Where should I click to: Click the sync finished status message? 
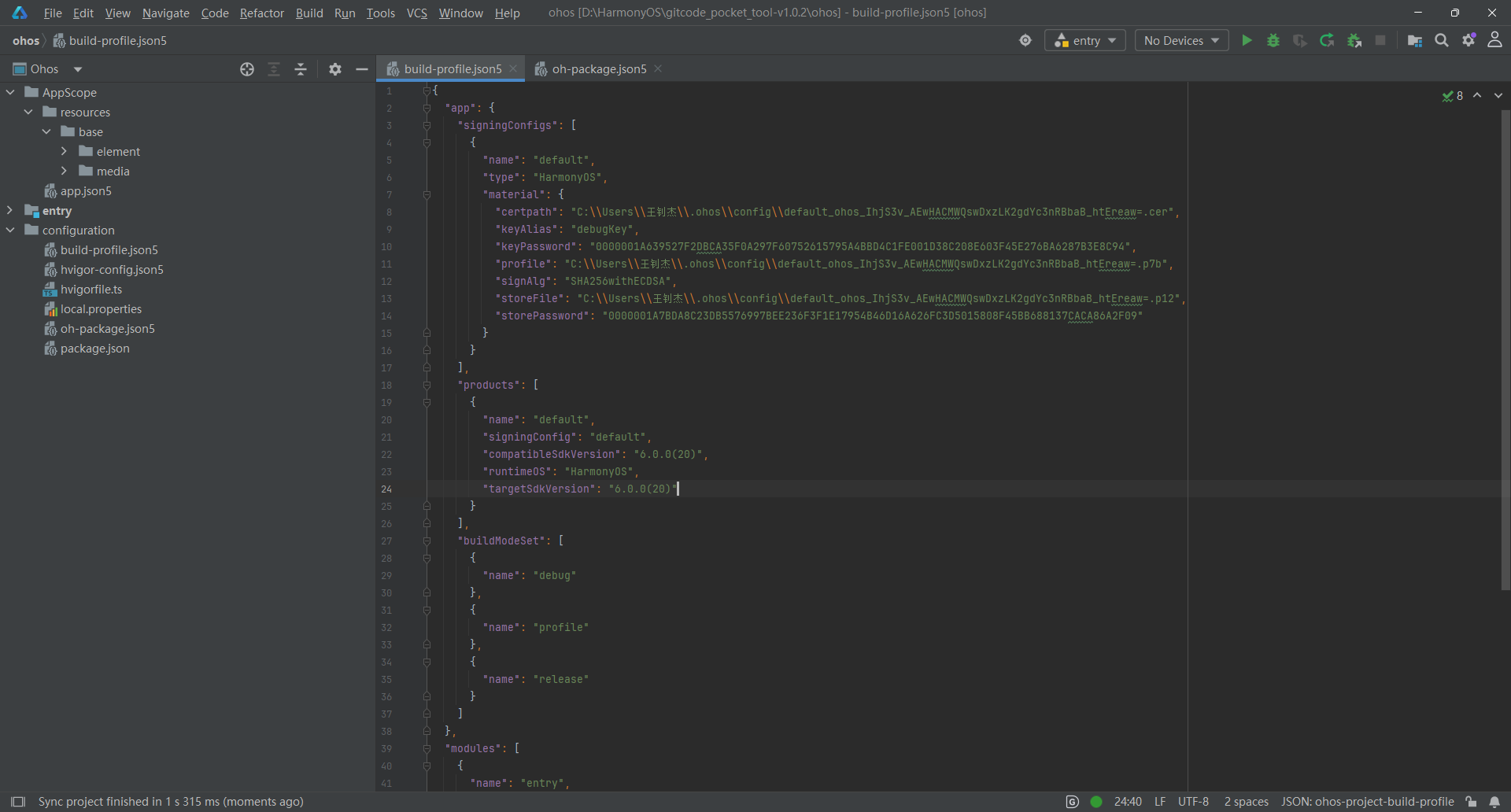pos(171,802)
